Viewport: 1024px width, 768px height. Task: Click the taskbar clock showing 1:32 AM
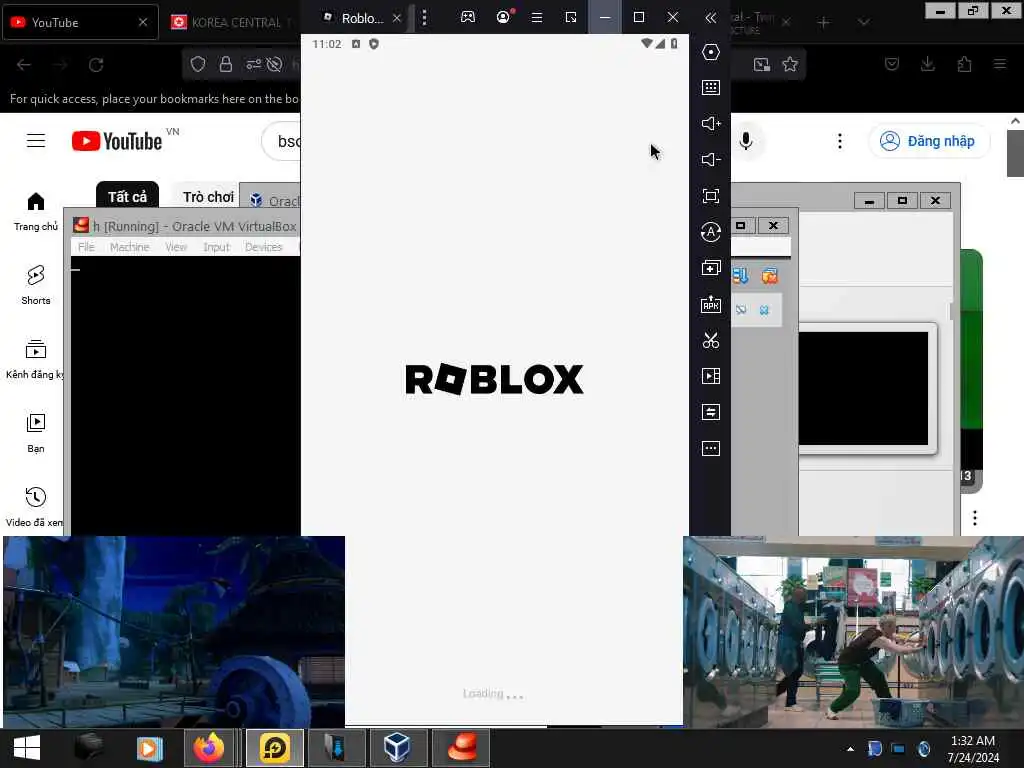pos(973,748)
